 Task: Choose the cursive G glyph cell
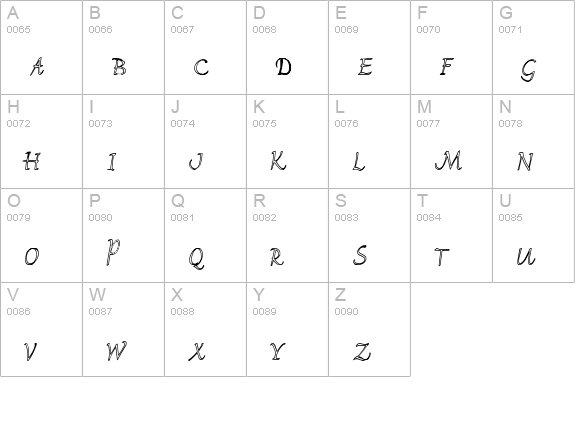pos(534,47)
